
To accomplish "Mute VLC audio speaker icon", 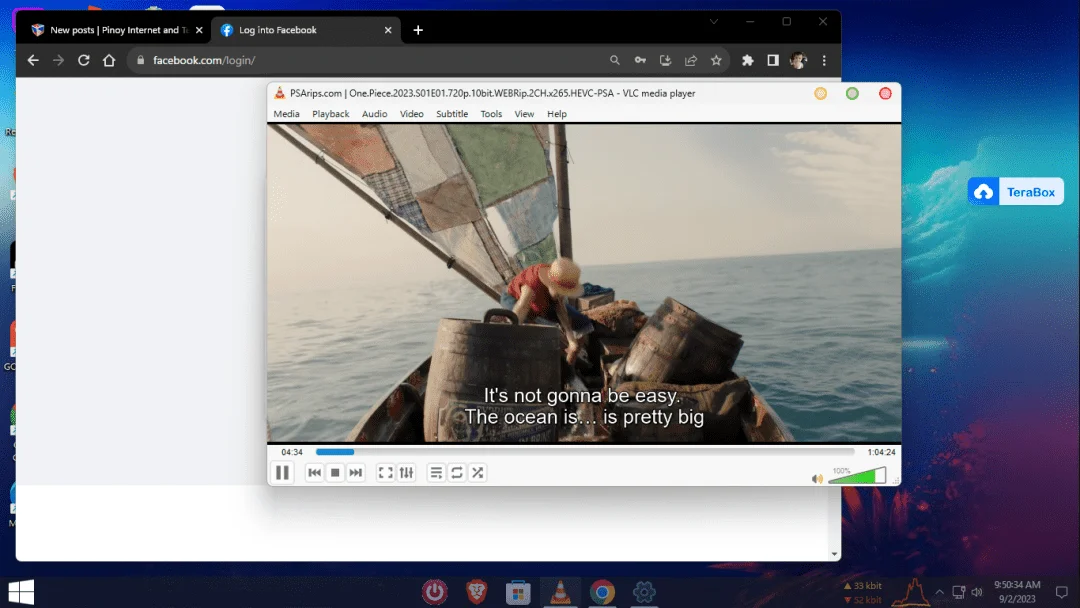I will pos(817,479).
